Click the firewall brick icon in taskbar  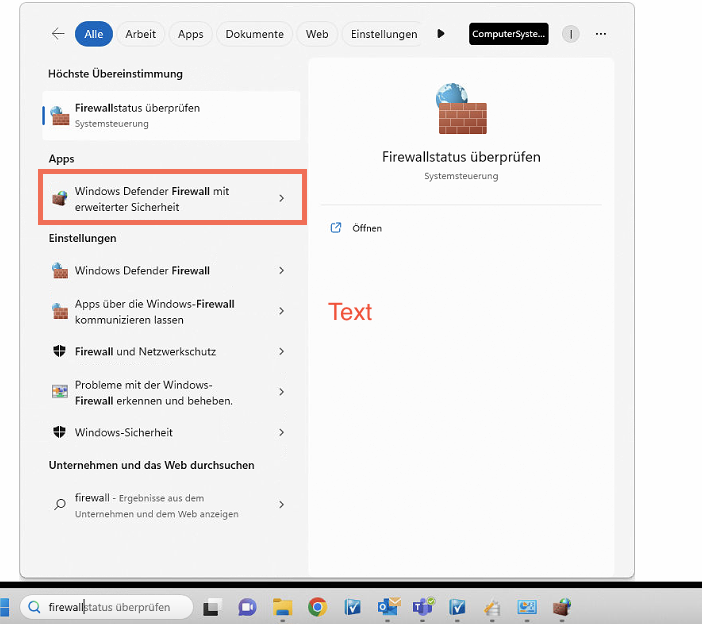point(562,607)
